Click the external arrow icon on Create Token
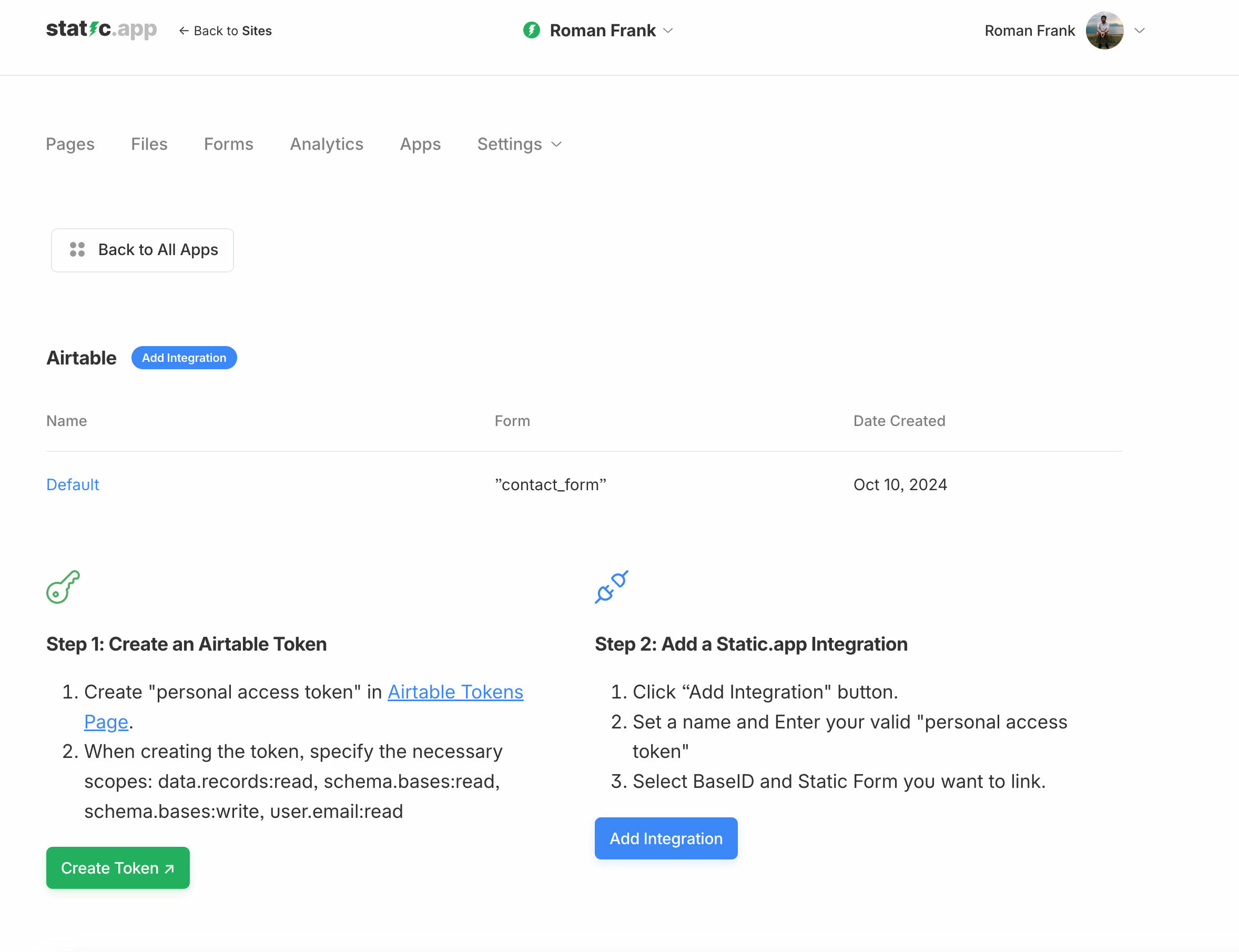 click(x=169, y=868)
